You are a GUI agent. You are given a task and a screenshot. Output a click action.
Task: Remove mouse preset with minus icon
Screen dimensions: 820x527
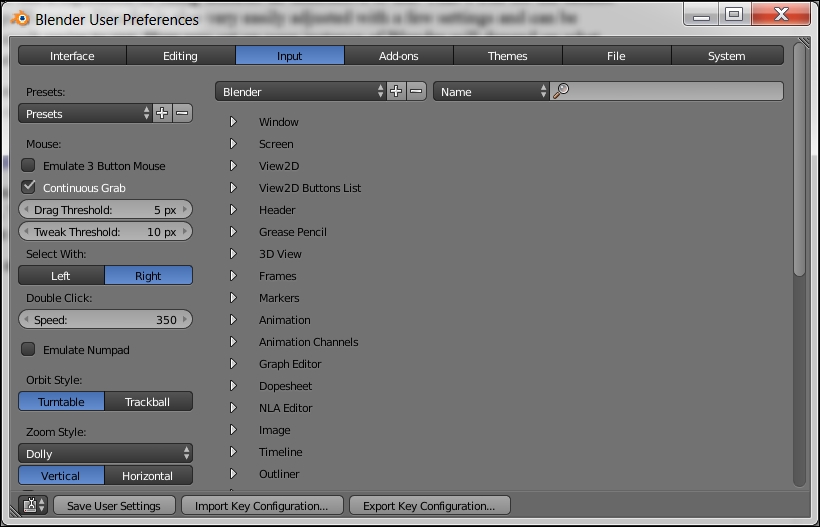pyautogui.click(x=182, y=113)
